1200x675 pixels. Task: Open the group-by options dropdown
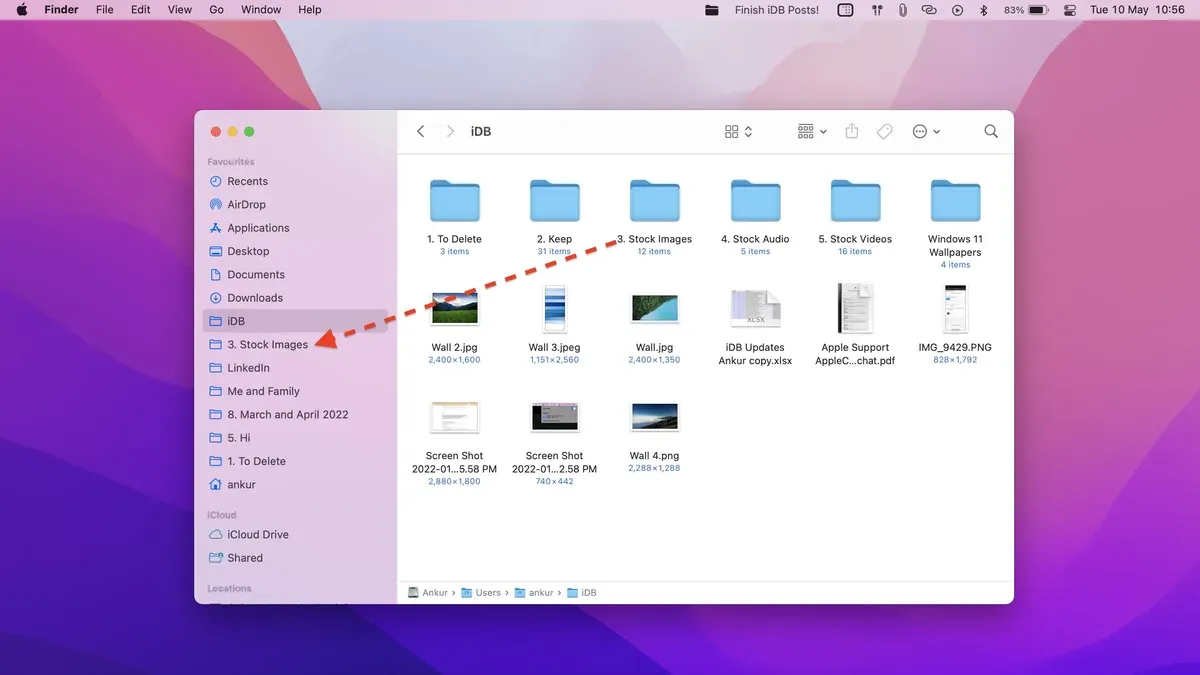[812, 131]
